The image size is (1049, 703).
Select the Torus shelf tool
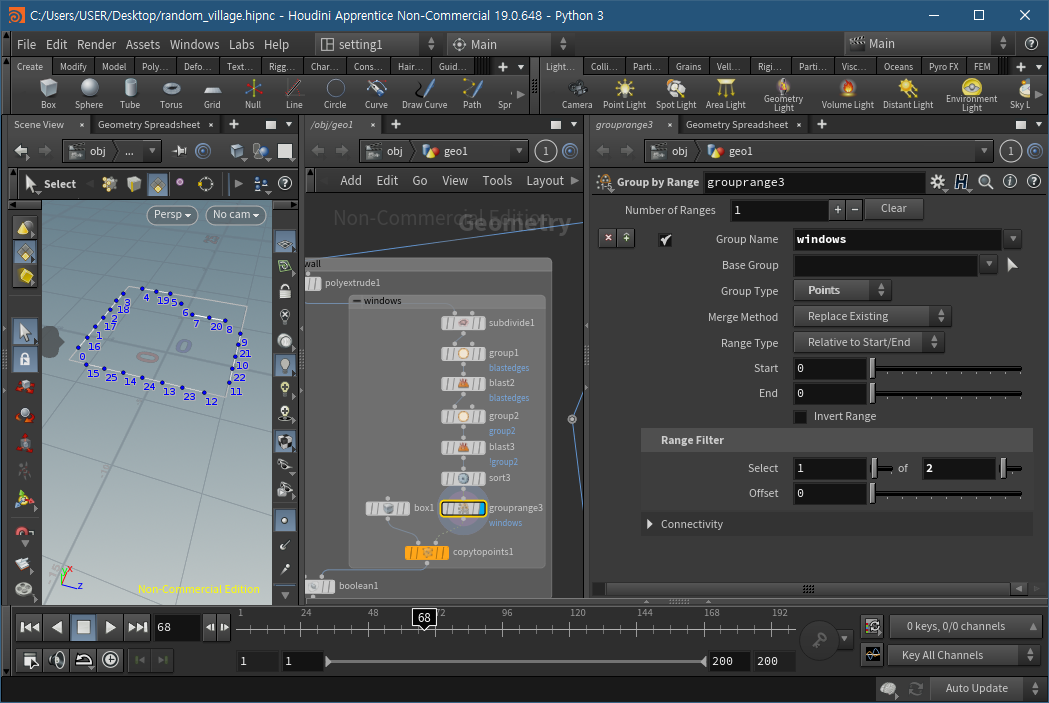[x=171, y=93]
